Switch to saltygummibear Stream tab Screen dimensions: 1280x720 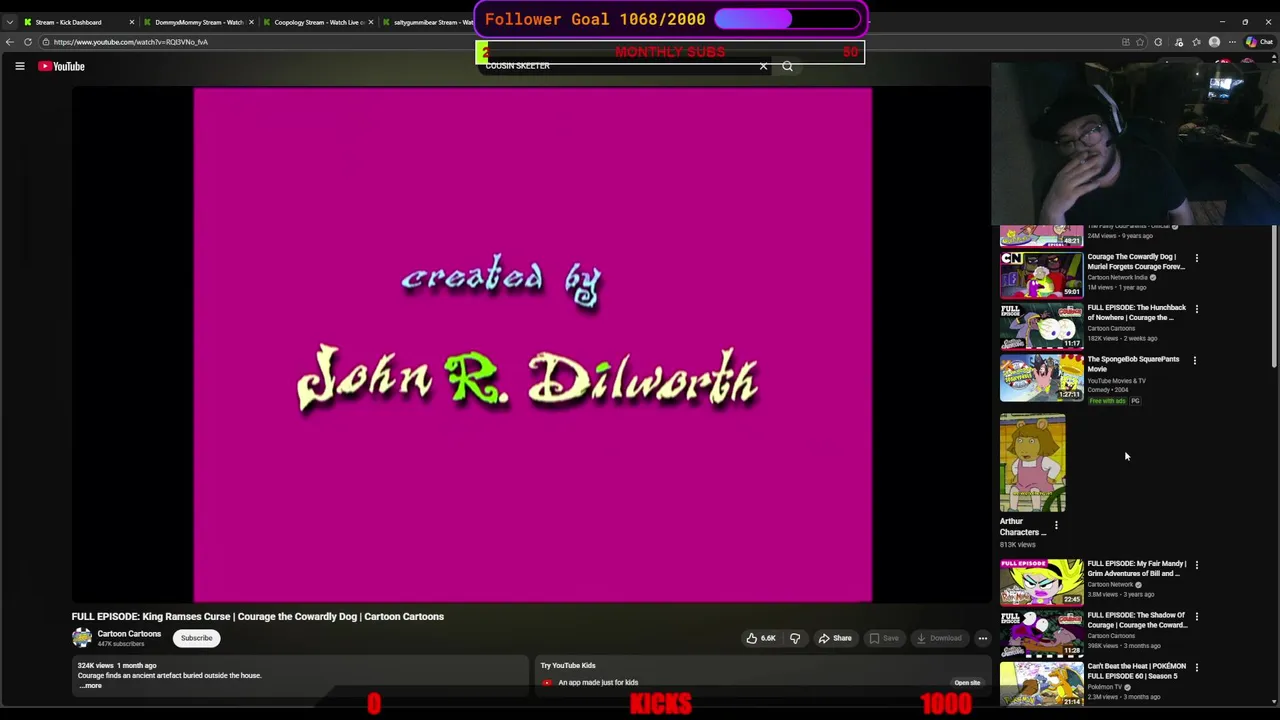click(x=428, y=22)
